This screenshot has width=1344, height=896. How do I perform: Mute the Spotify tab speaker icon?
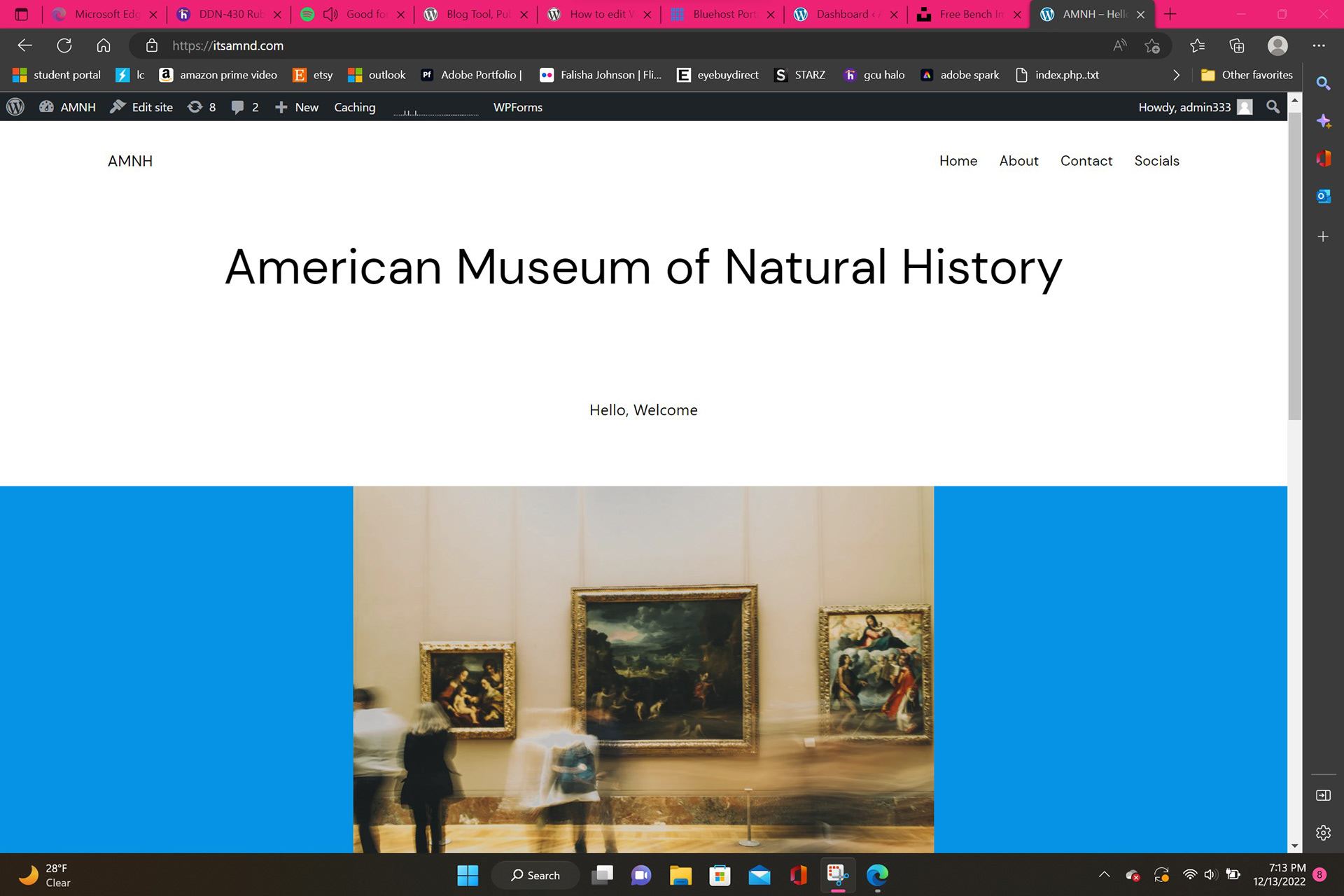tap(330, 14)
